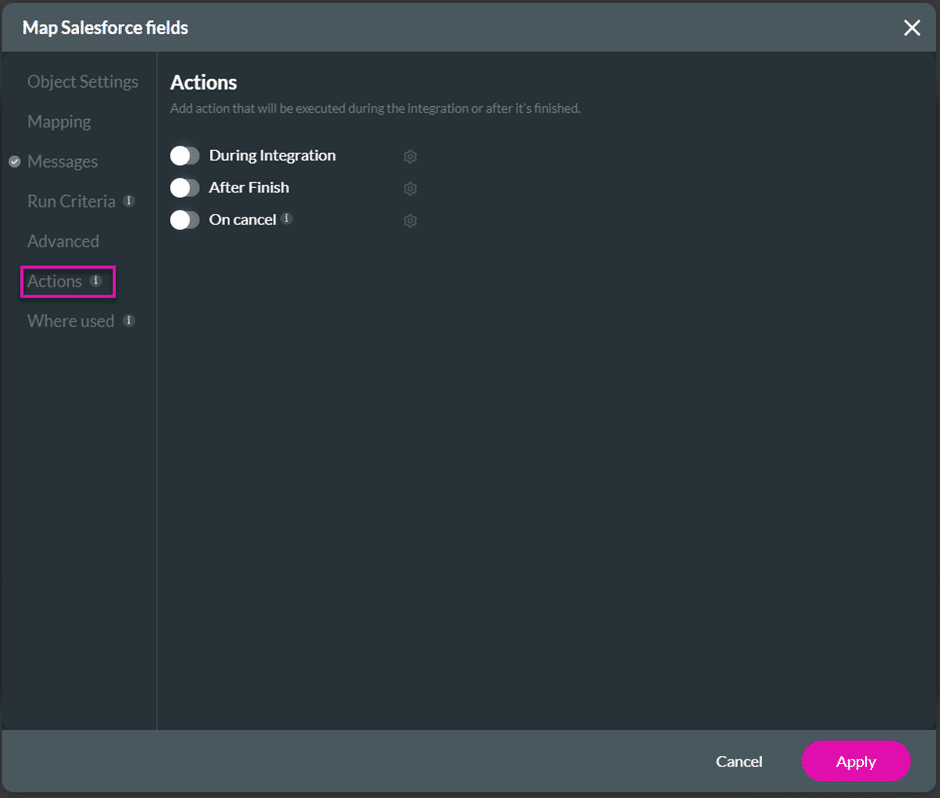Click info icon beside Actions tab
The width and height of the screenshot is (940, 798).
pos(96,281)
